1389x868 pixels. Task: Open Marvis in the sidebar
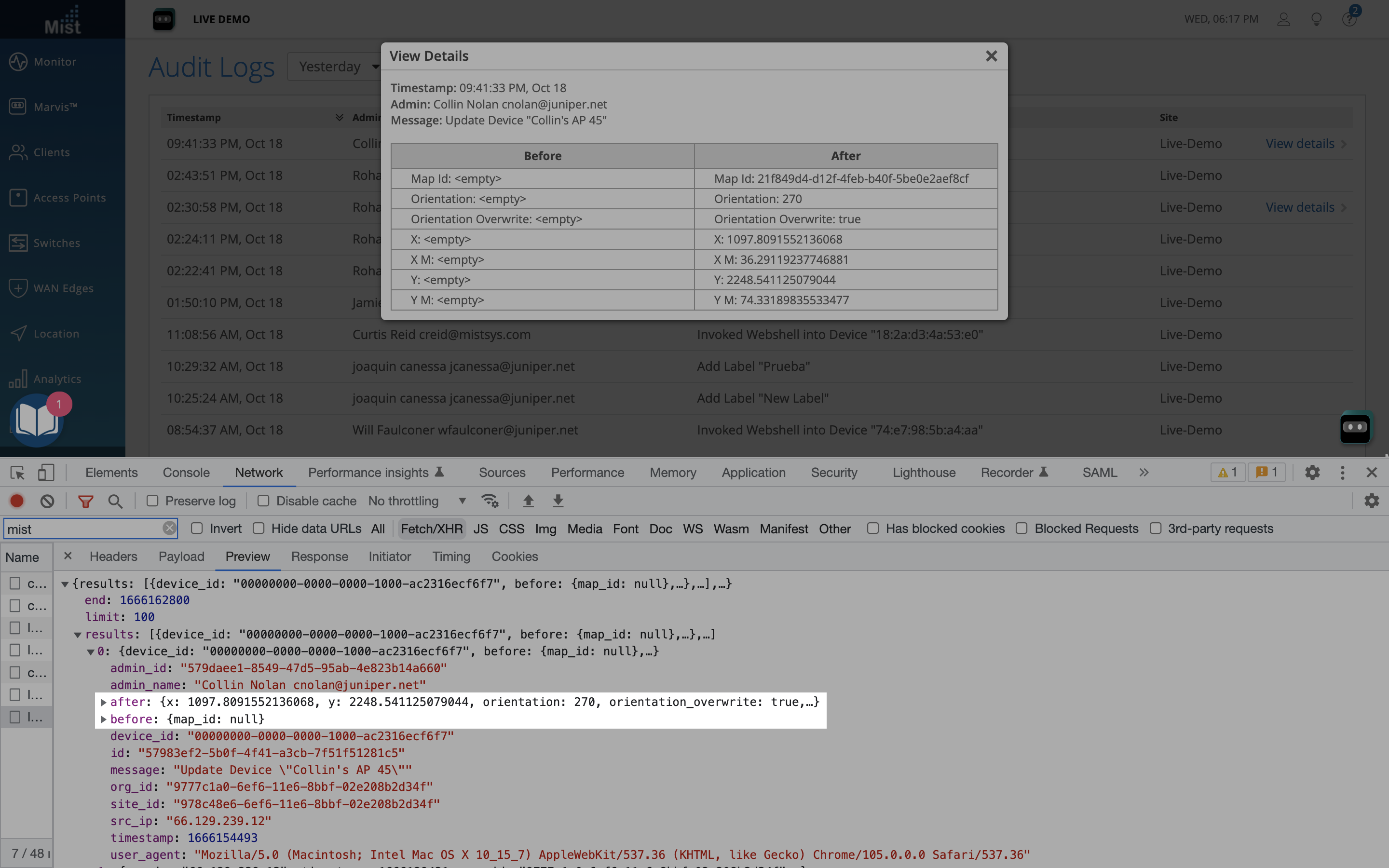point(55,107)
